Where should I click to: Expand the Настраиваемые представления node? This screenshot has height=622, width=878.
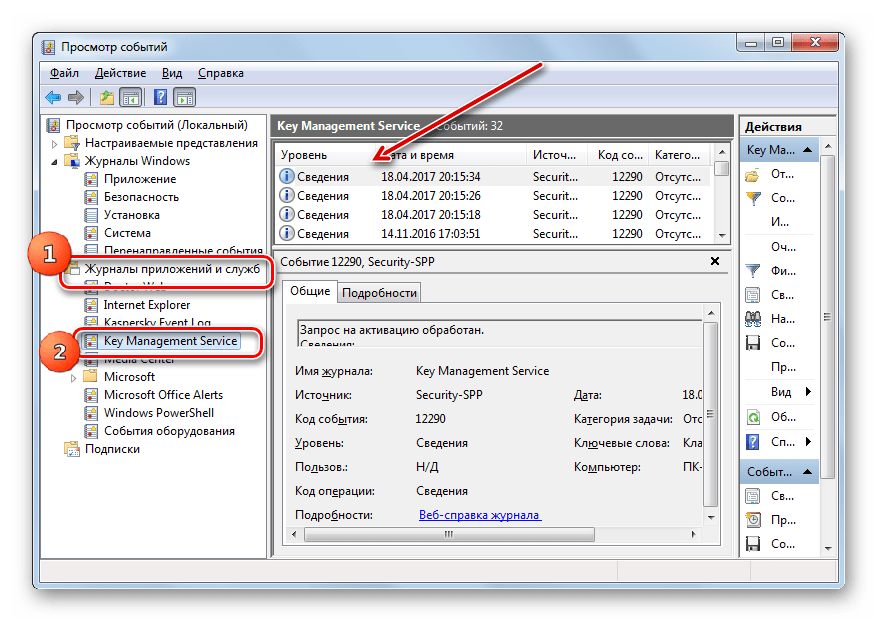tap(54, 143)
